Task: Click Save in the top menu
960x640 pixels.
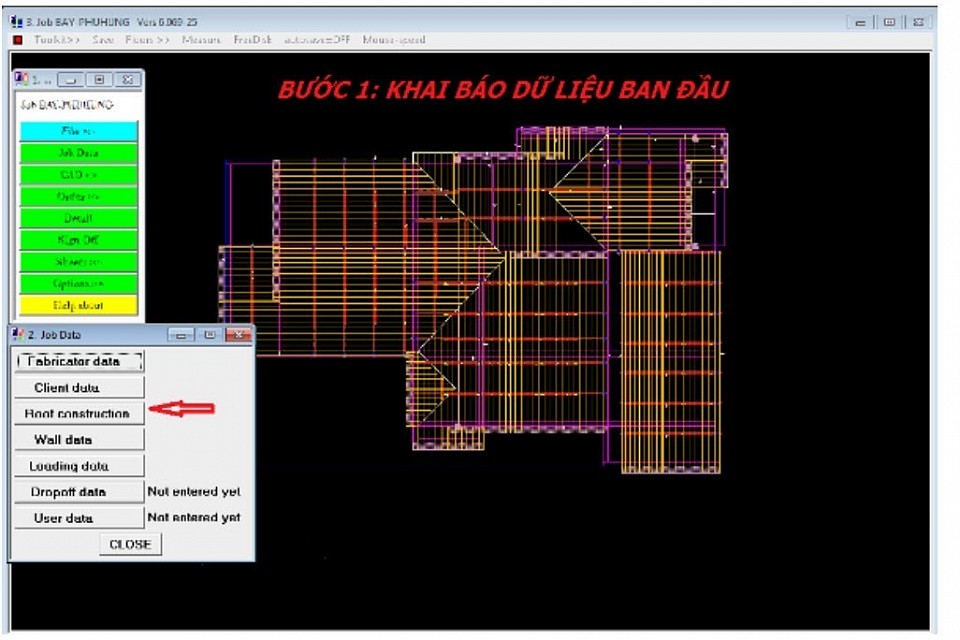Action: [103, 40]
